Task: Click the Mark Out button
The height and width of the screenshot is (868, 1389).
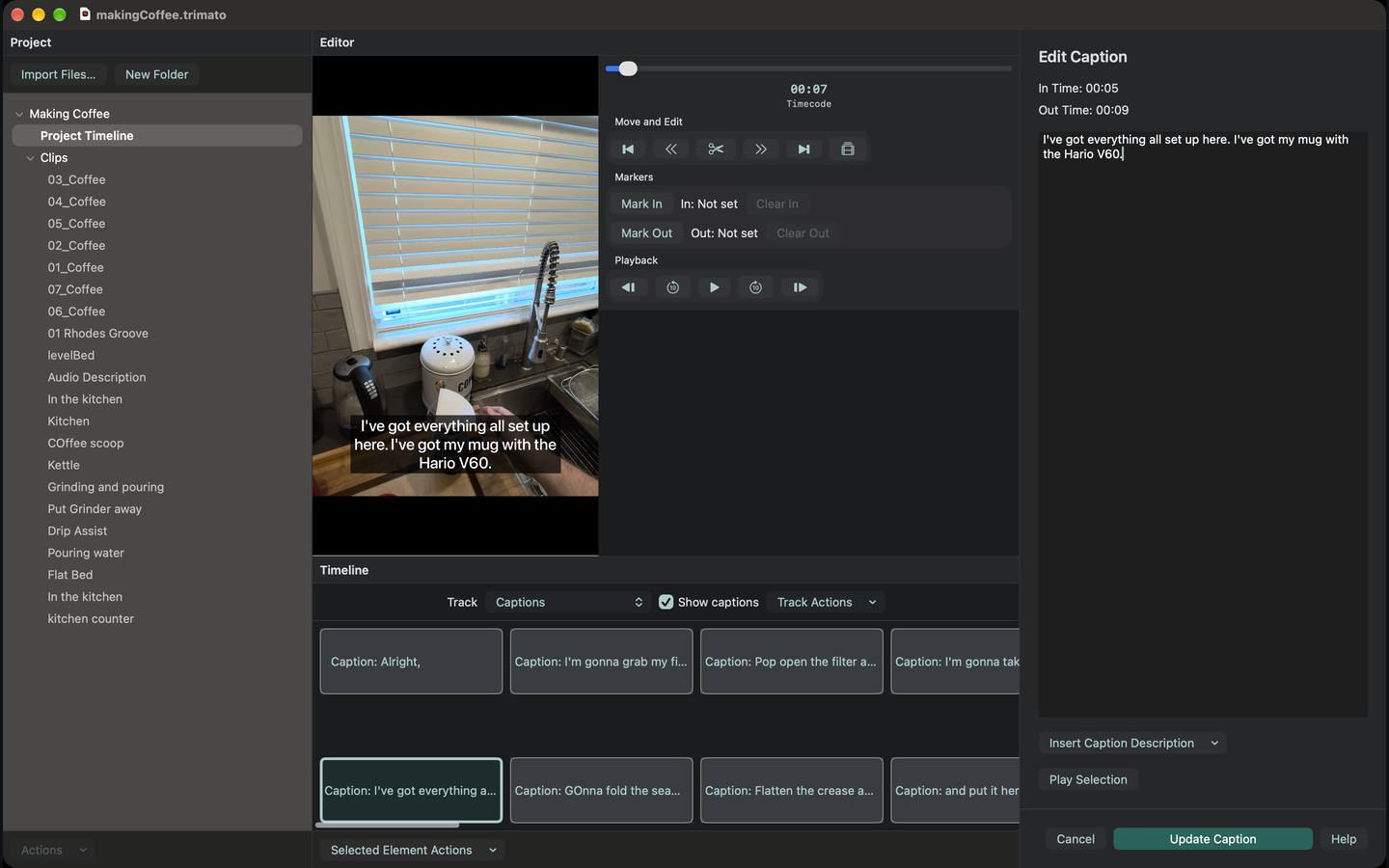Action: point(646,233)
